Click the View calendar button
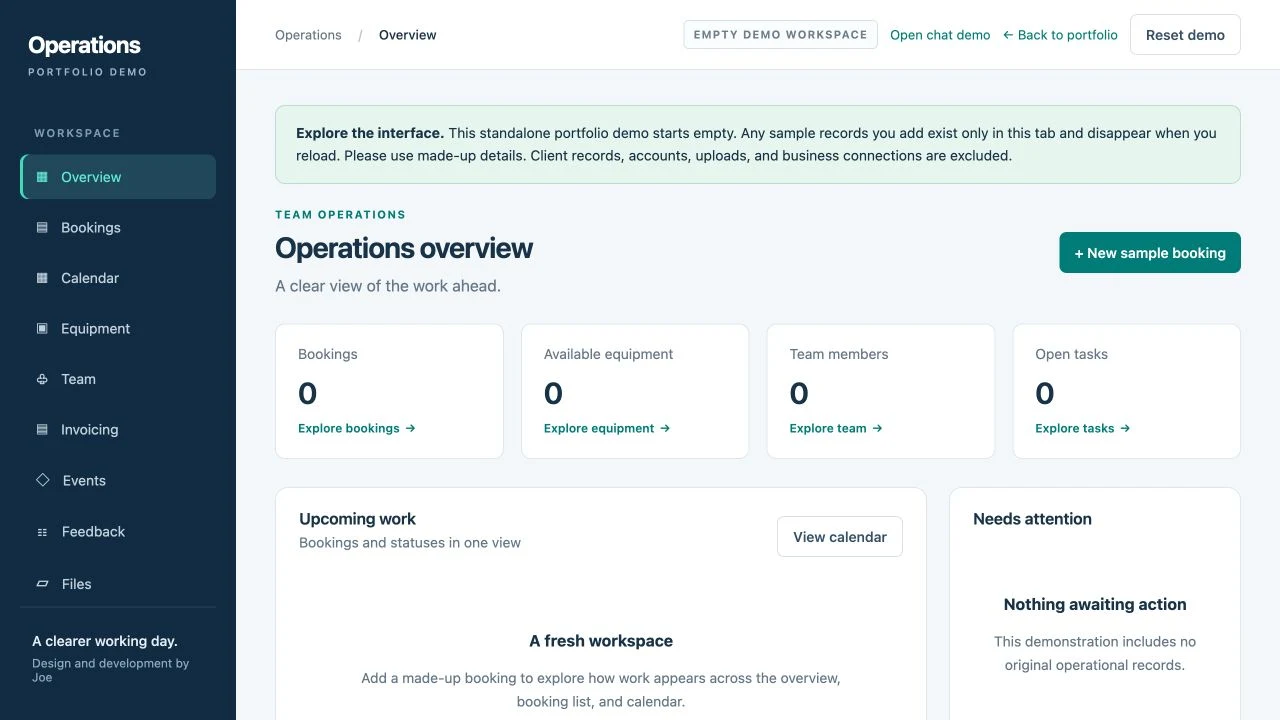The height and width of the screenshot is (720, 1280). click(x=840, y=537)
